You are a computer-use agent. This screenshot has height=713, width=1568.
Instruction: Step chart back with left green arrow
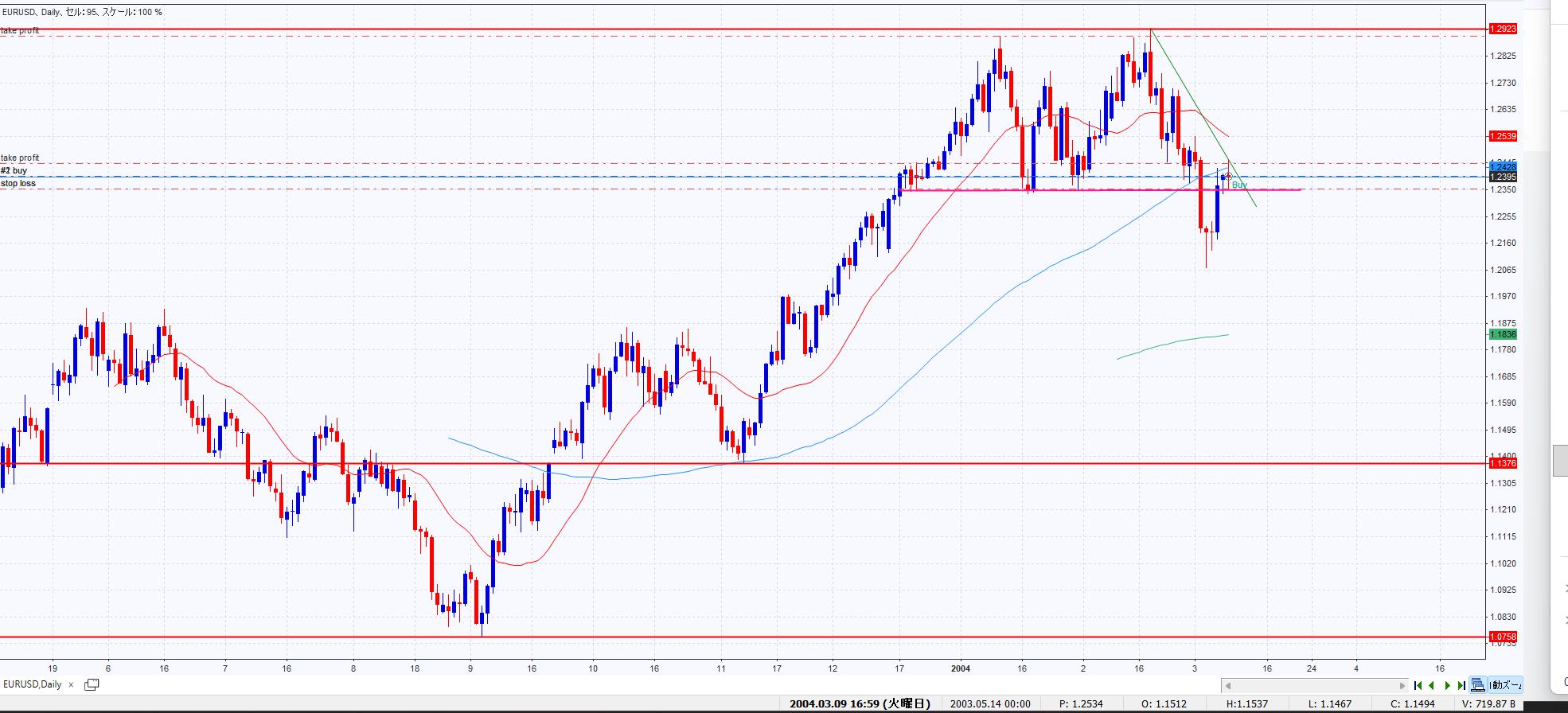point(1432,685)
